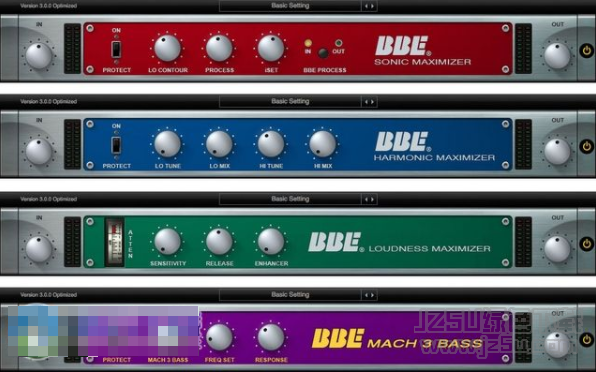
Task: Click the OUT knob on Mach 3 Bass
Action: (x=557, y=345)
